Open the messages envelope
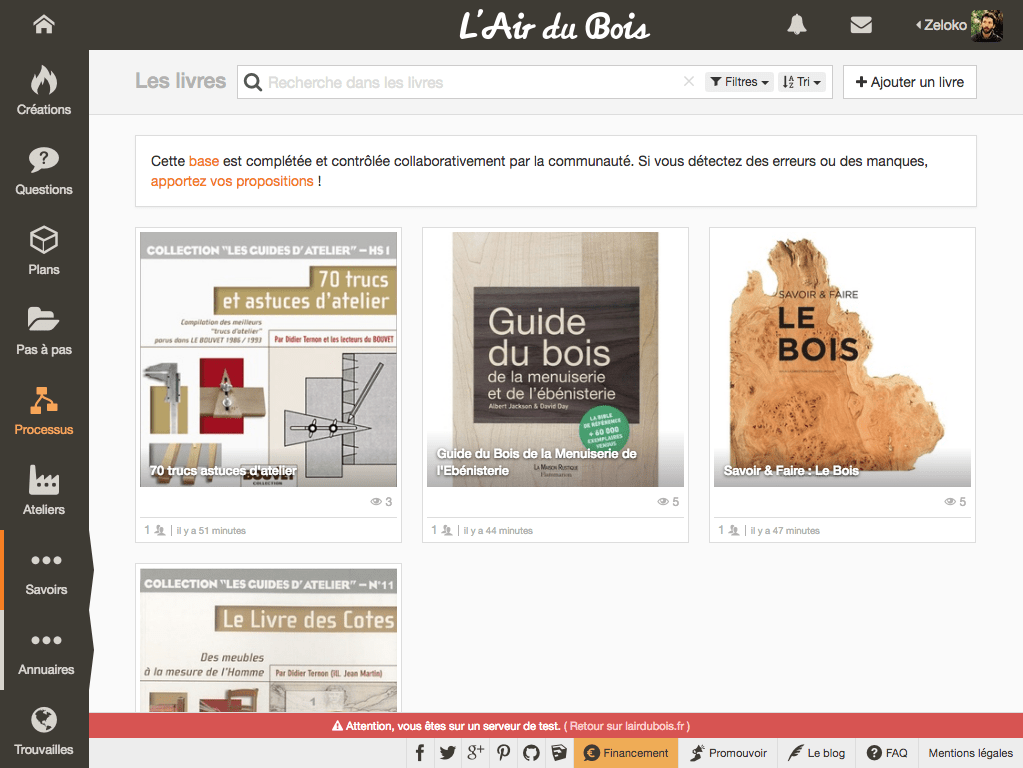The image size is (1023, 768). pyautogui.click(x=861, y=25)
